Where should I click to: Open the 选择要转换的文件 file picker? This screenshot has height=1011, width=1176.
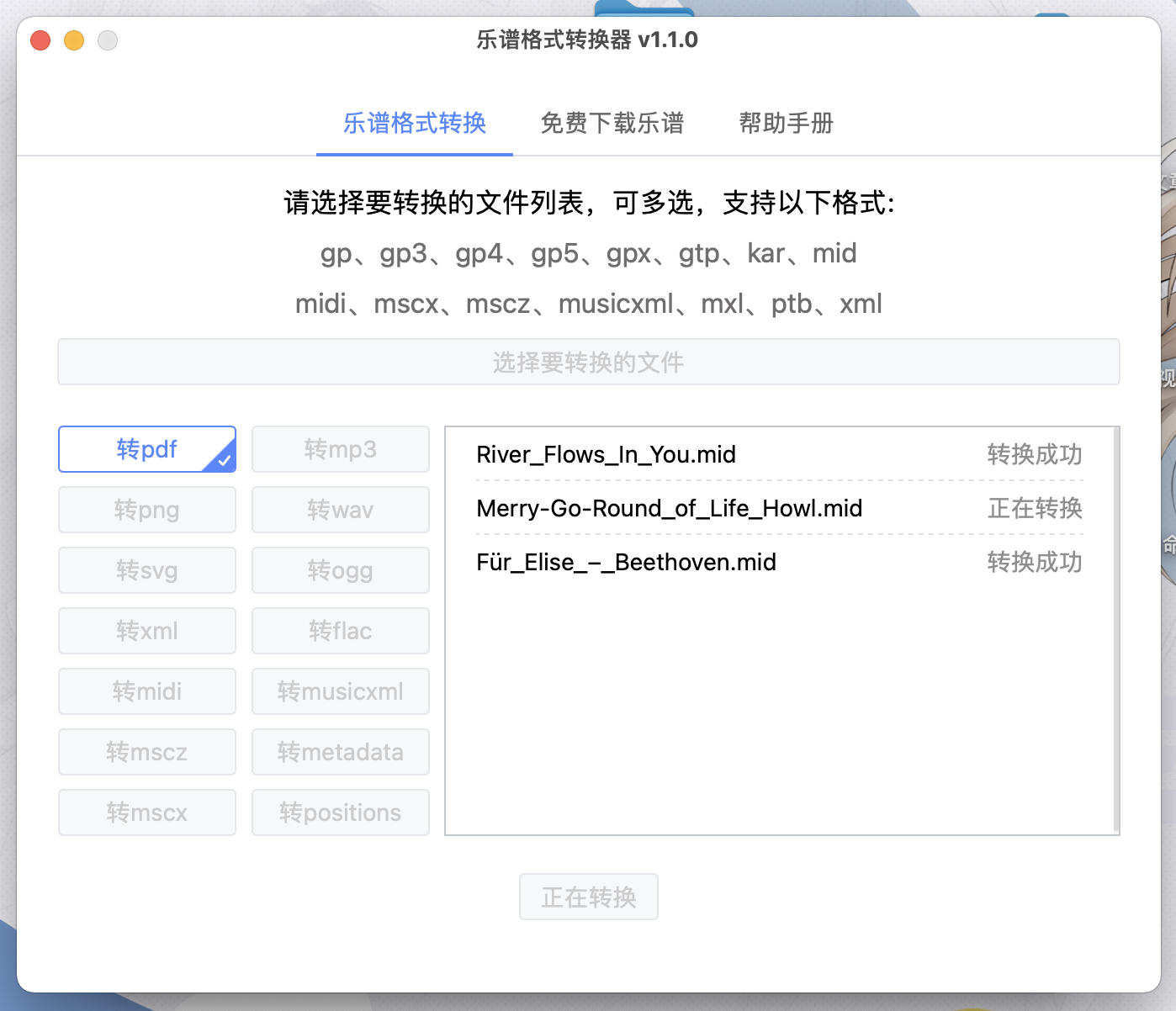click(x=588, y=362)
